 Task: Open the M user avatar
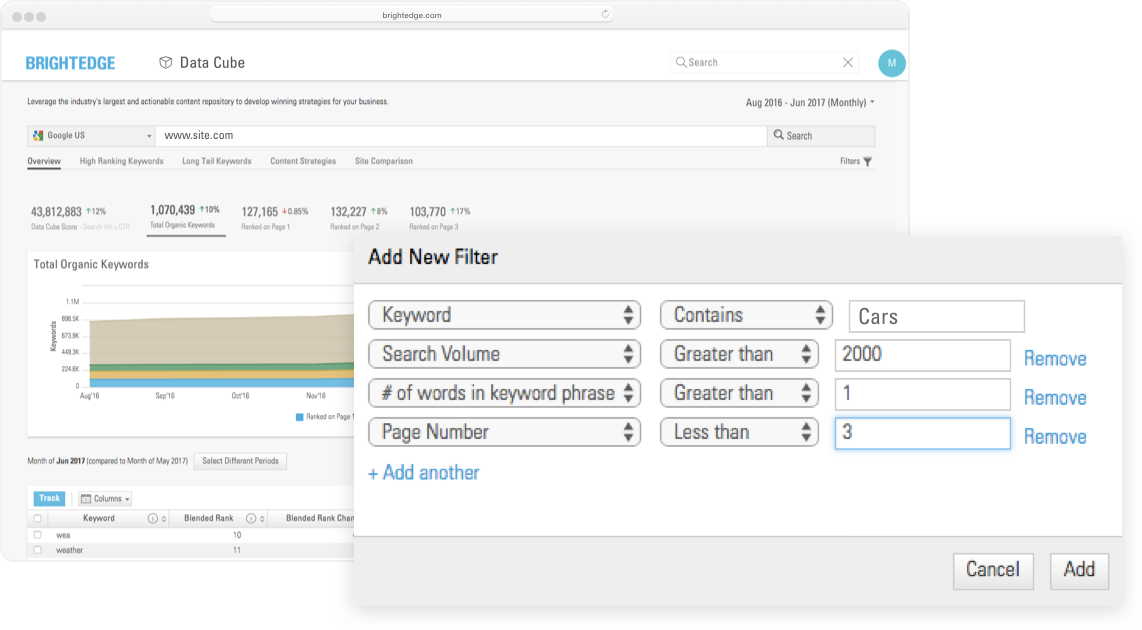click(x=891, y=63)
